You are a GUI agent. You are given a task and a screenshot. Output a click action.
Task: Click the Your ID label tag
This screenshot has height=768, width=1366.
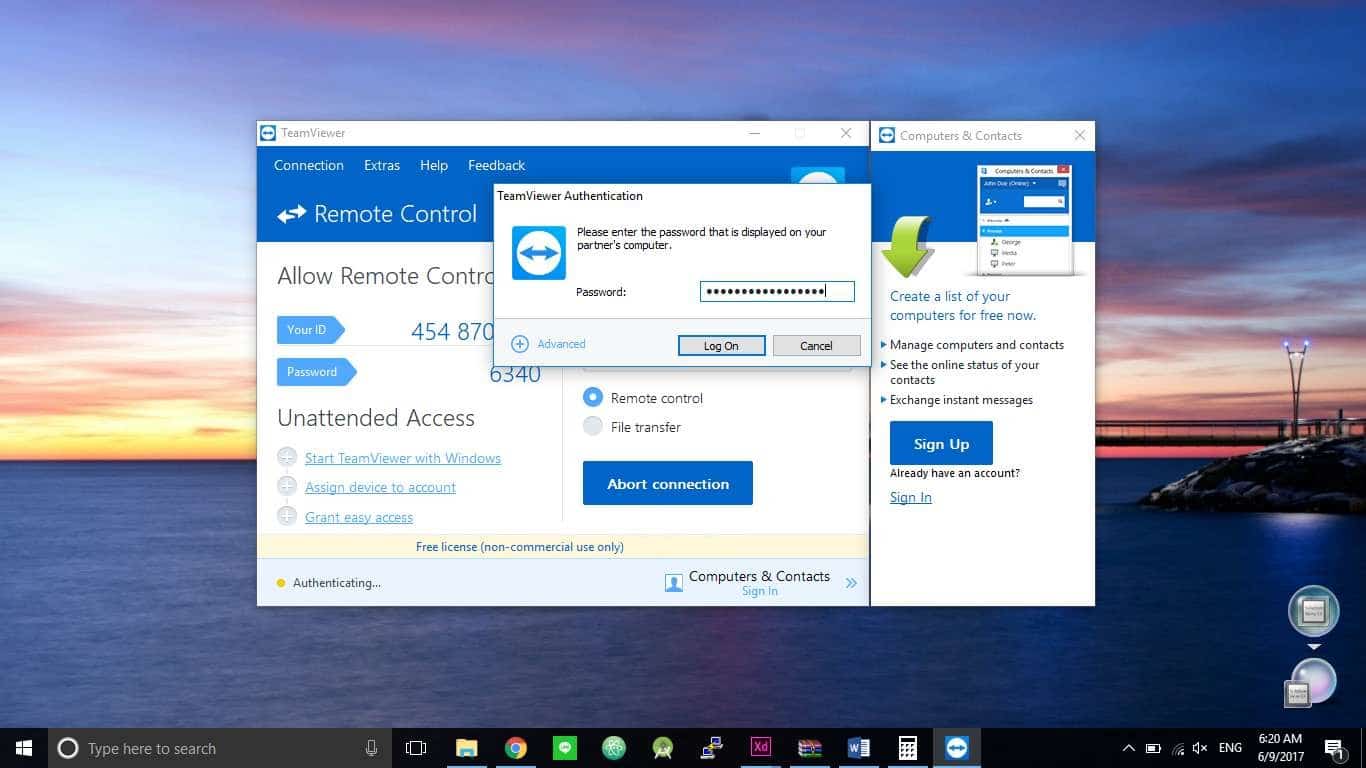click(310, 329)
